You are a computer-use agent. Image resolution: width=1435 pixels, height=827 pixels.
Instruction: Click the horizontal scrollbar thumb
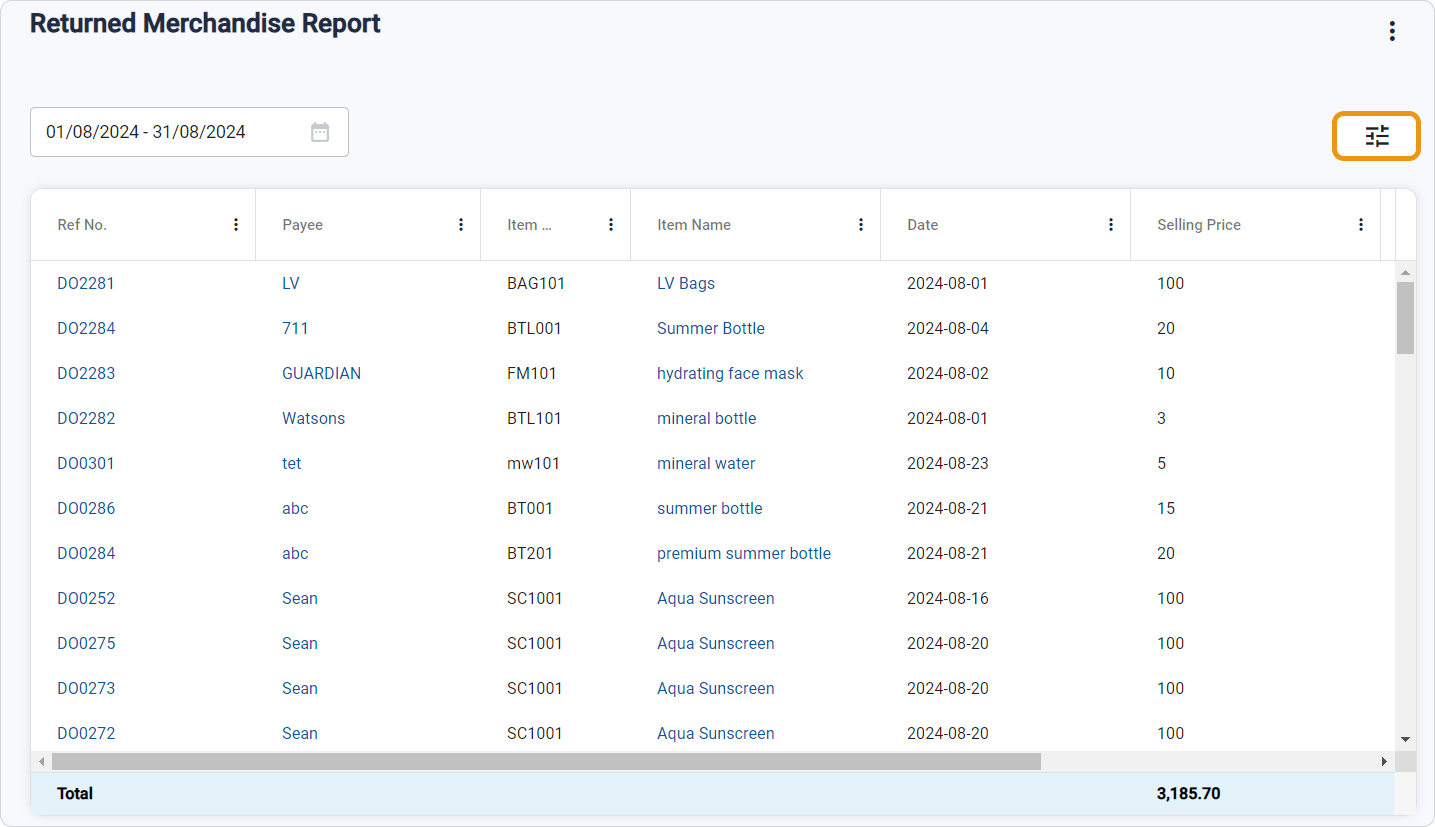click(546, 762)
